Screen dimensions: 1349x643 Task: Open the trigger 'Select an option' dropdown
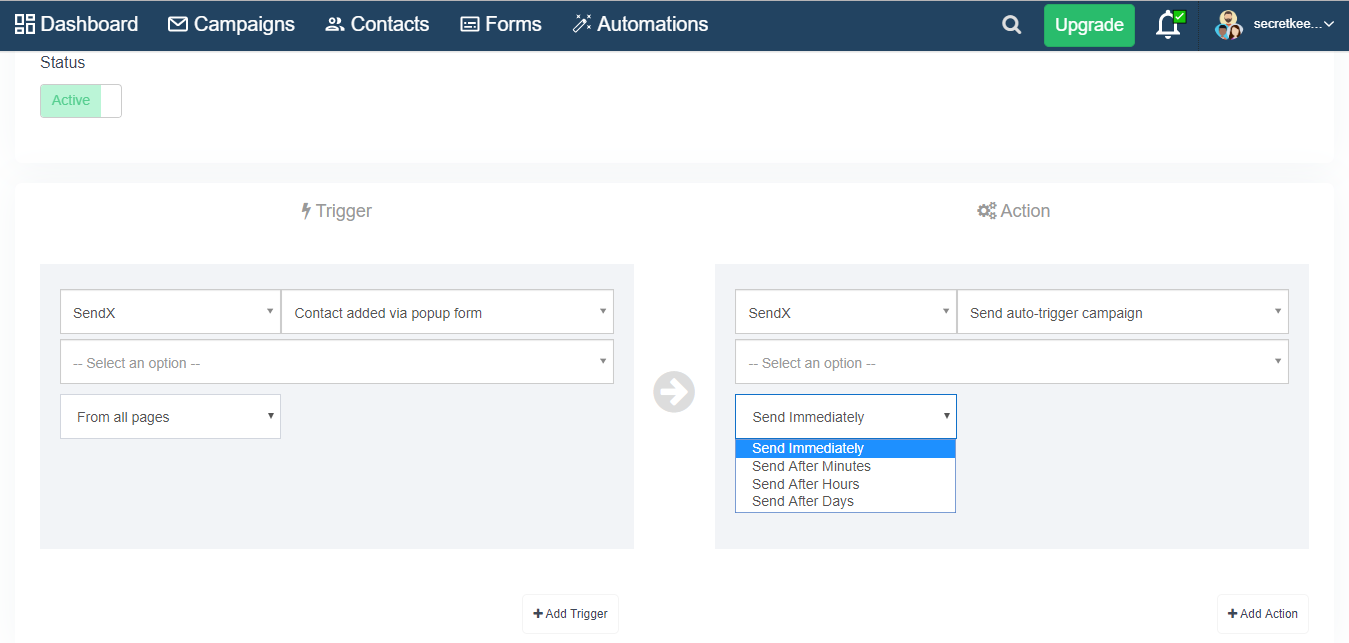tap(337, 362)
